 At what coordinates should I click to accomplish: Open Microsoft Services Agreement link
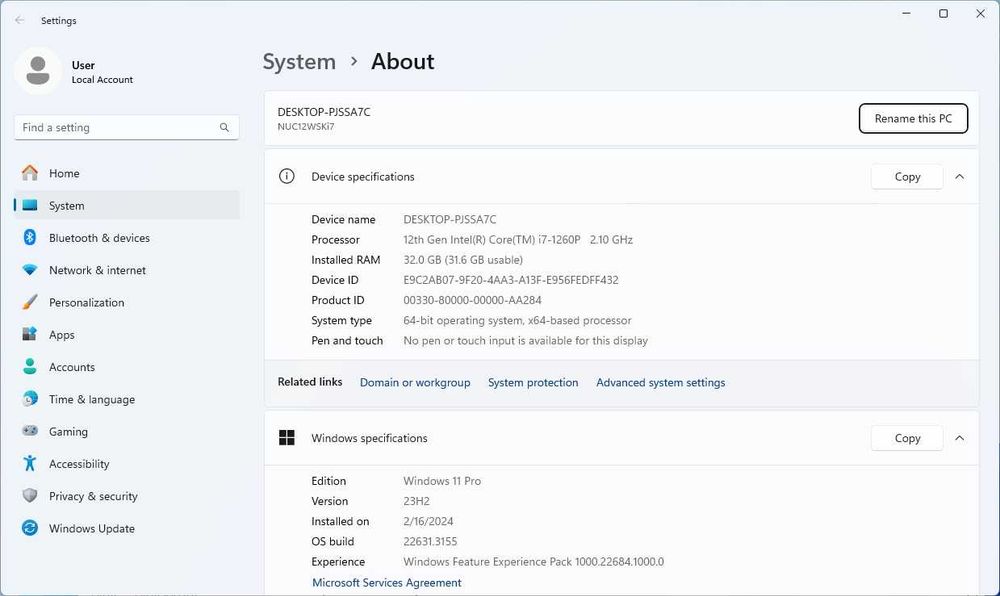(x=386, y=583)
